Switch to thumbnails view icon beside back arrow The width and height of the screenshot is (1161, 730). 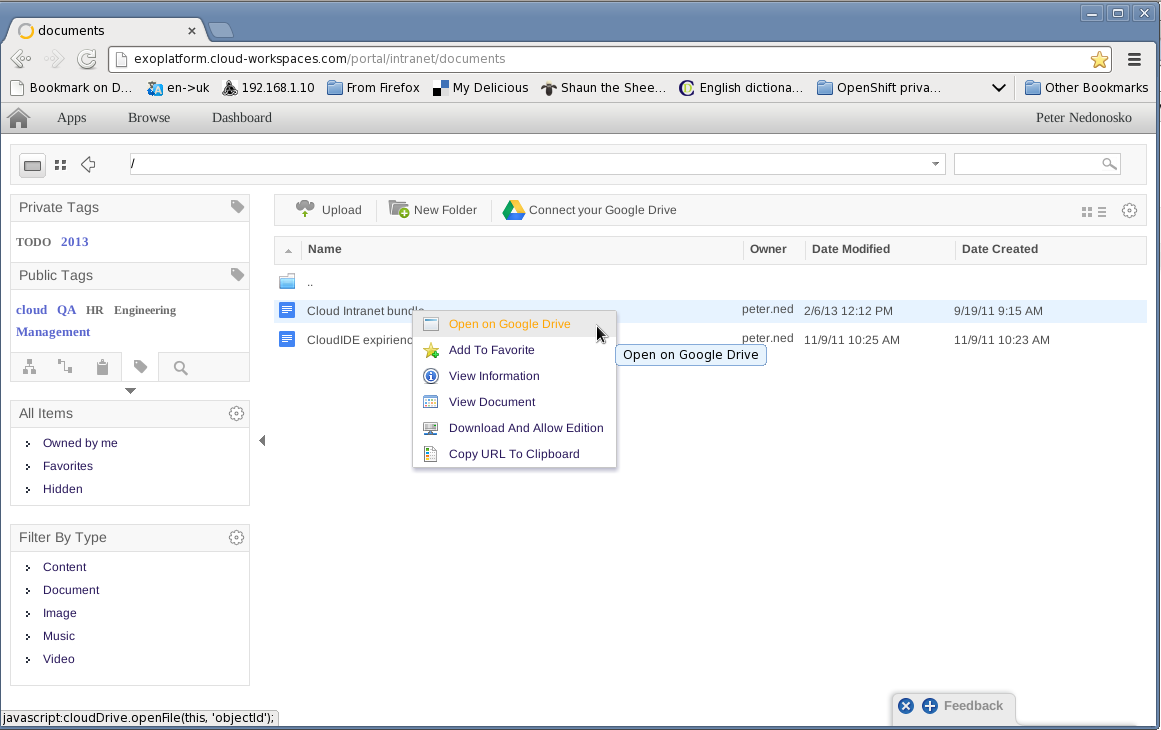[x=61, y=165]
